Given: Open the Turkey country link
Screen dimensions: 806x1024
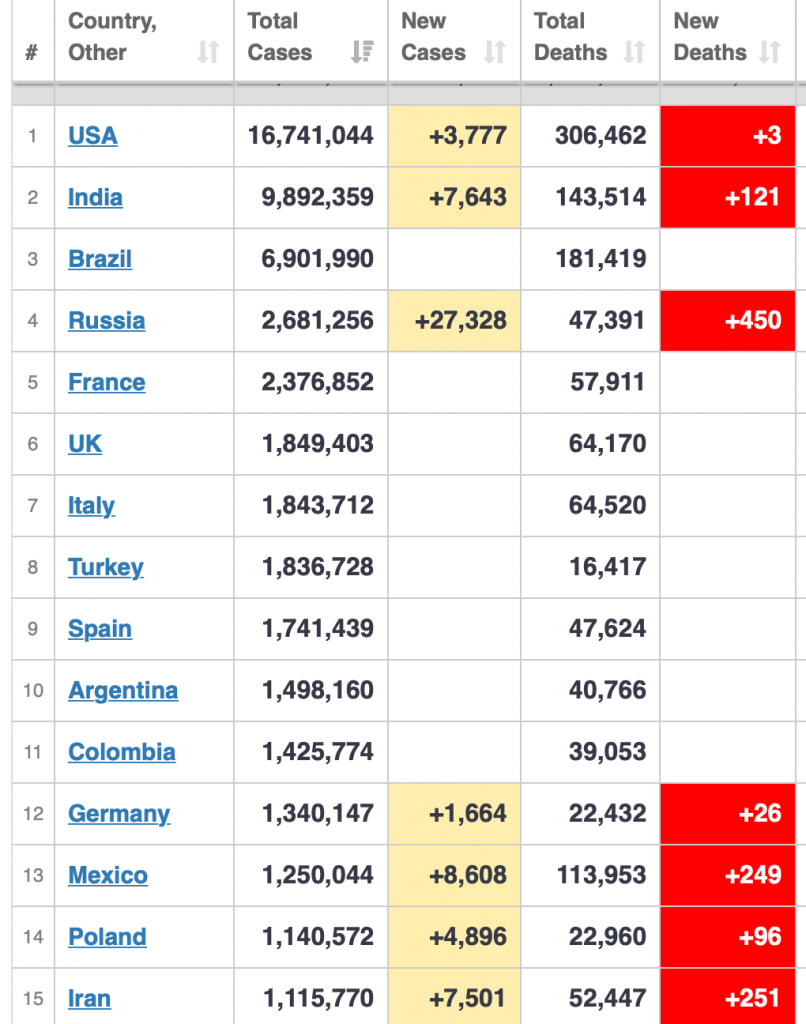Looking at the screenshot, I should [106, 567].
